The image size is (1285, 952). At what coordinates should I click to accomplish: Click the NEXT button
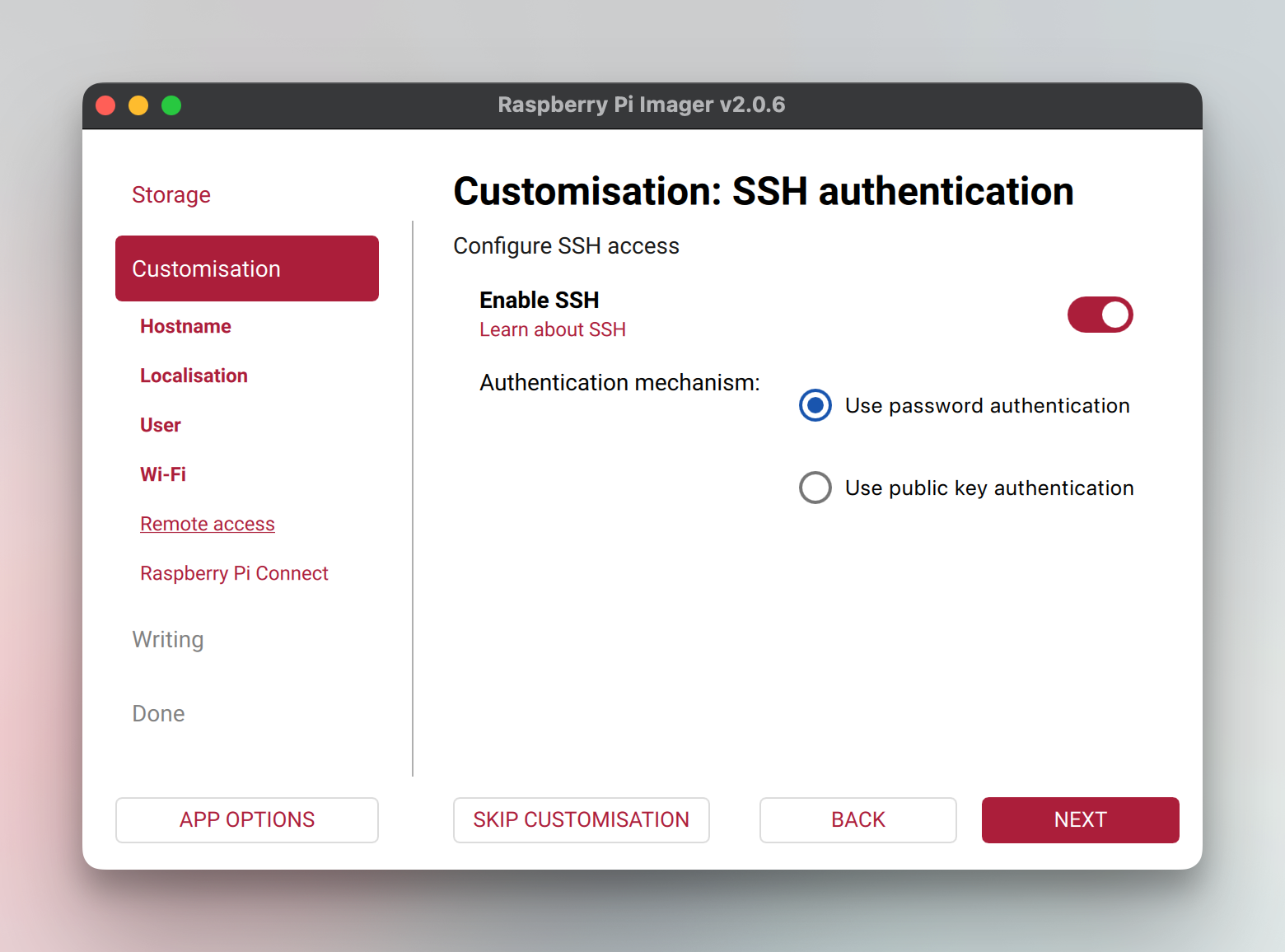tap(1080, 819)
